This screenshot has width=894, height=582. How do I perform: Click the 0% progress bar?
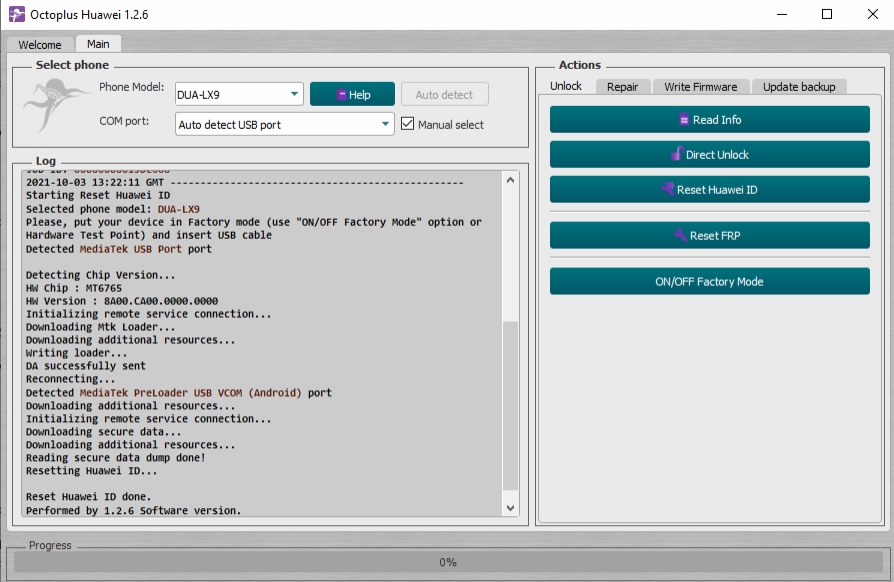coord(448,562)
